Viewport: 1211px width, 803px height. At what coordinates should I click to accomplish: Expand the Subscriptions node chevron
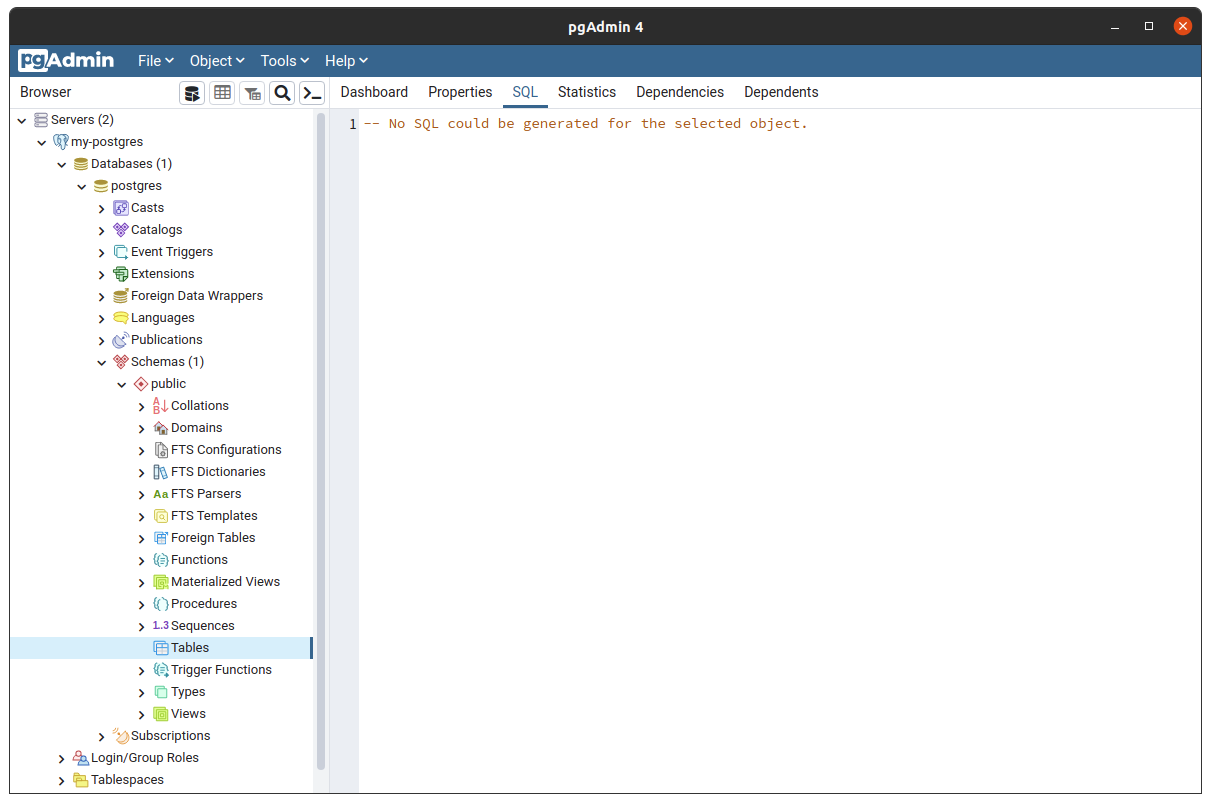(x=102, y=736)
